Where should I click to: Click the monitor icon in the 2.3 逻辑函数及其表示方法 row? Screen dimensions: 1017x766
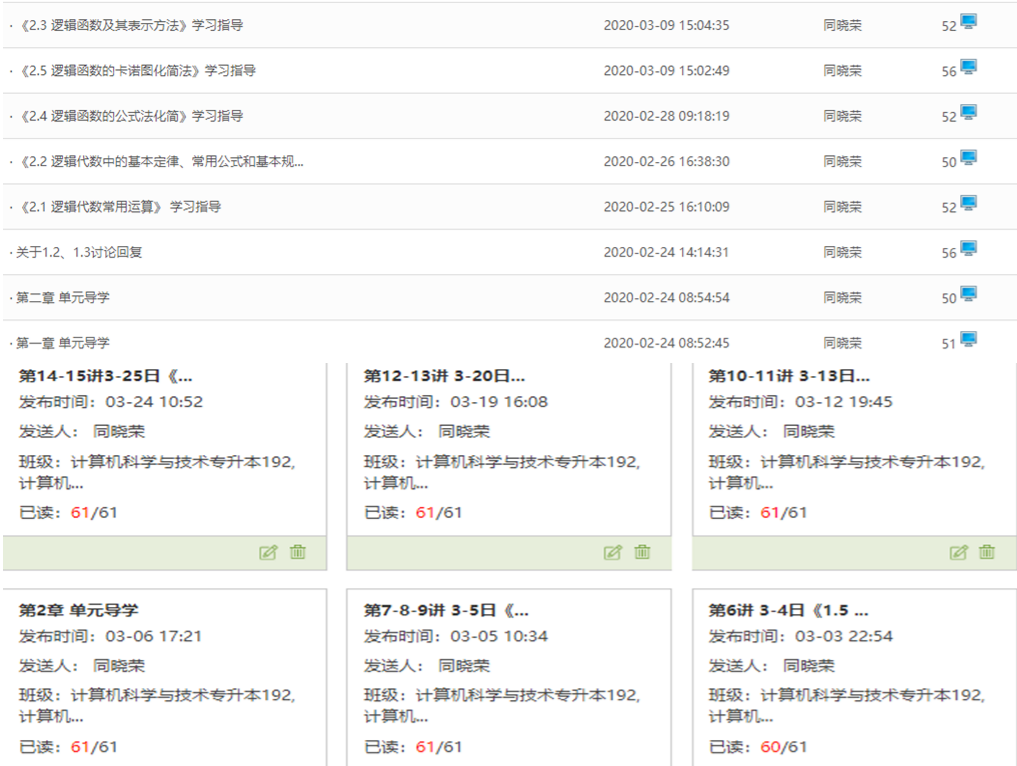[968, 21]
